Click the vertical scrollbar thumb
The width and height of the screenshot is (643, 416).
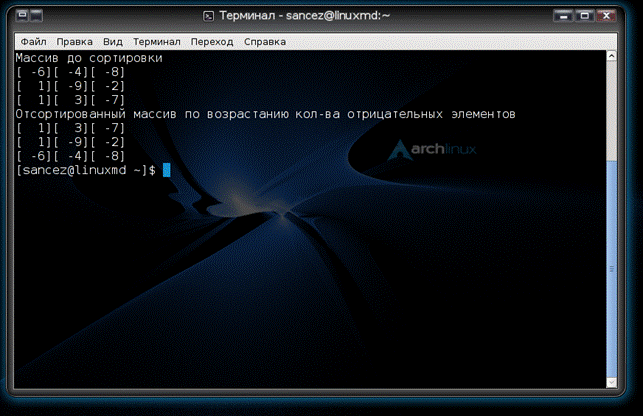click(x=611, y=269)
